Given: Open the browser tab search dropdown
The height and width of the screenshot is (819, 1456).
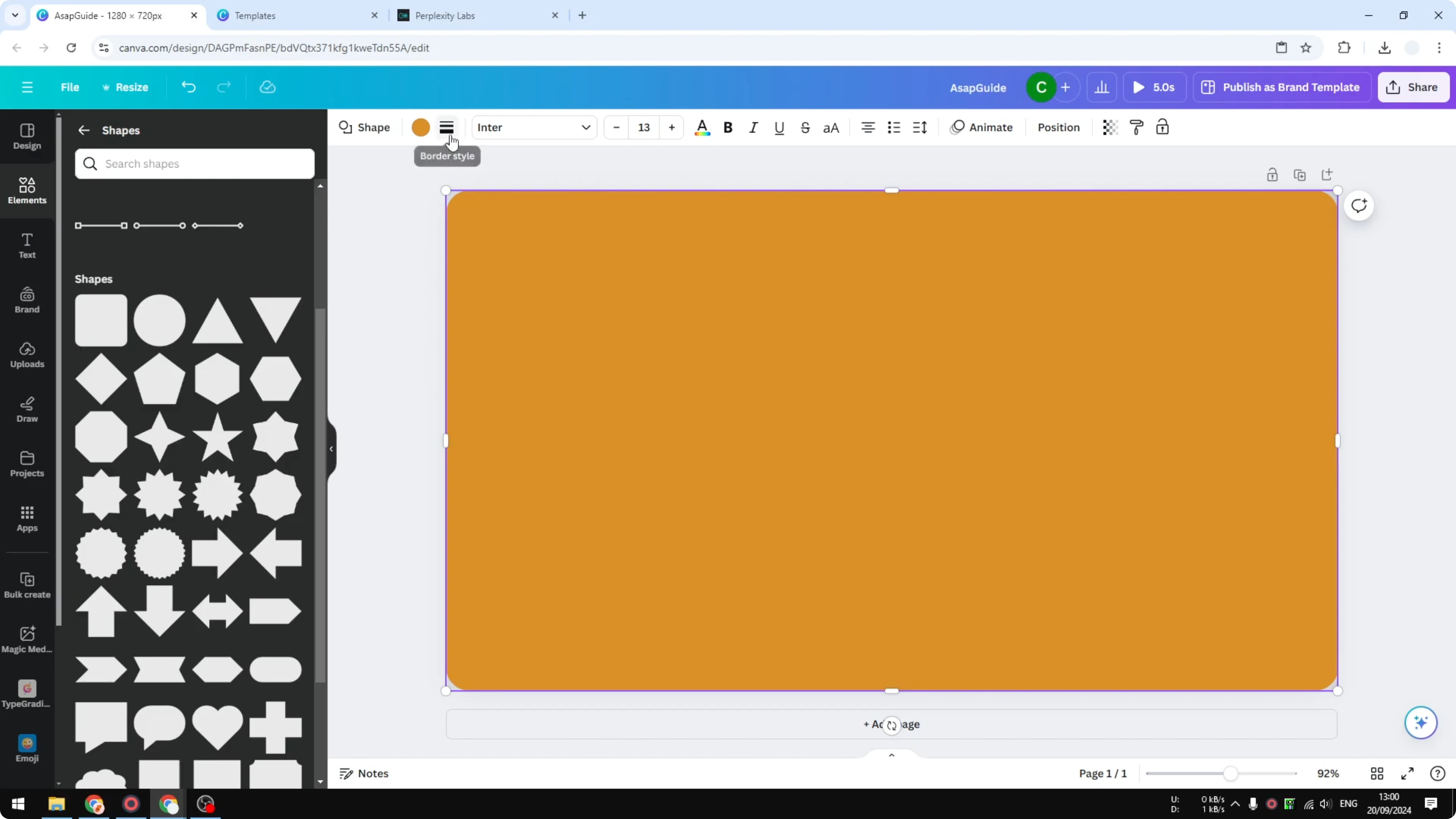Looking at the screenshot, I should coord(15,15).
